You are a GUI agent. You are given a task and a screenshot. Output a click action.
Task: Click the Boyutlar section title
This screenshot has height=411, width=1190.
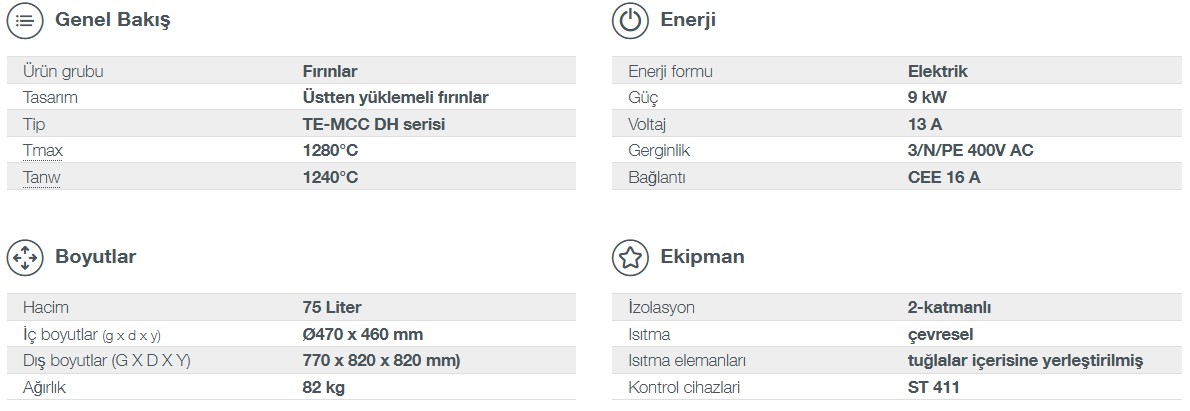[96, 256]
